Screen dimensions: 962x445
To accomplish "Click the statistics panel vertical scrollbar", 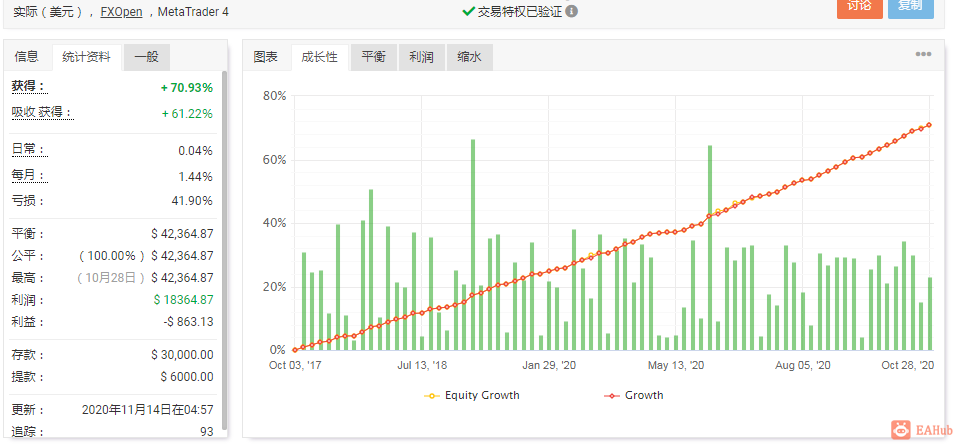I will pos(224,250).
